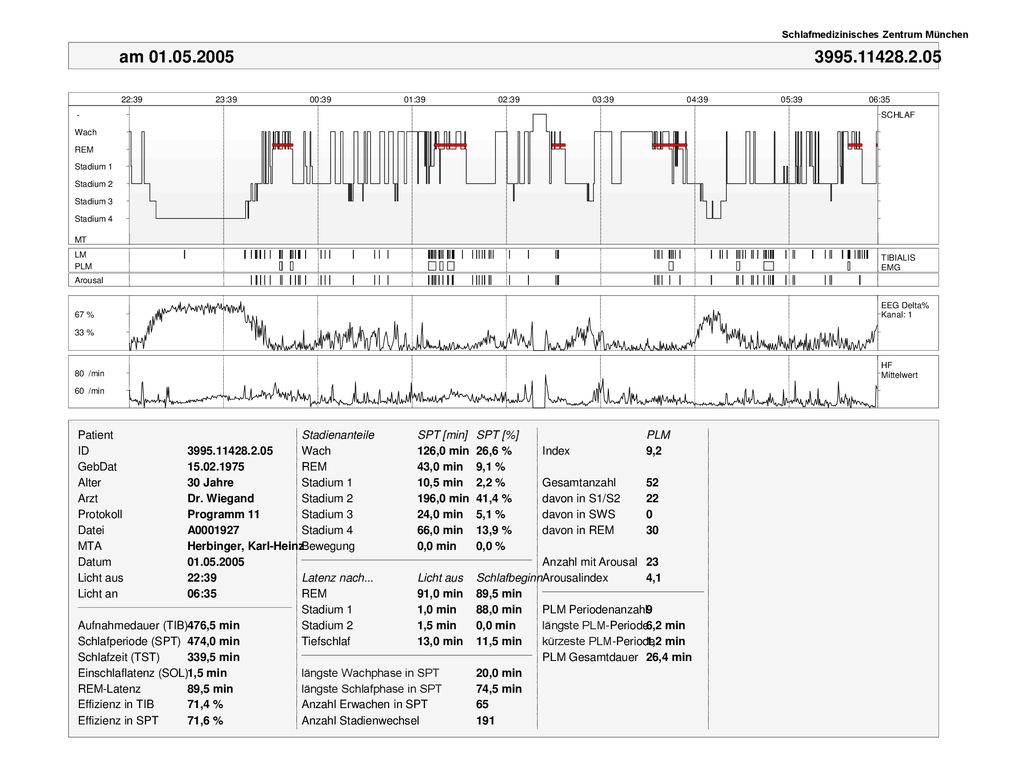Select the 05:39 time axis label
The height and width of the screenshot is (768, 1024).
792,100
